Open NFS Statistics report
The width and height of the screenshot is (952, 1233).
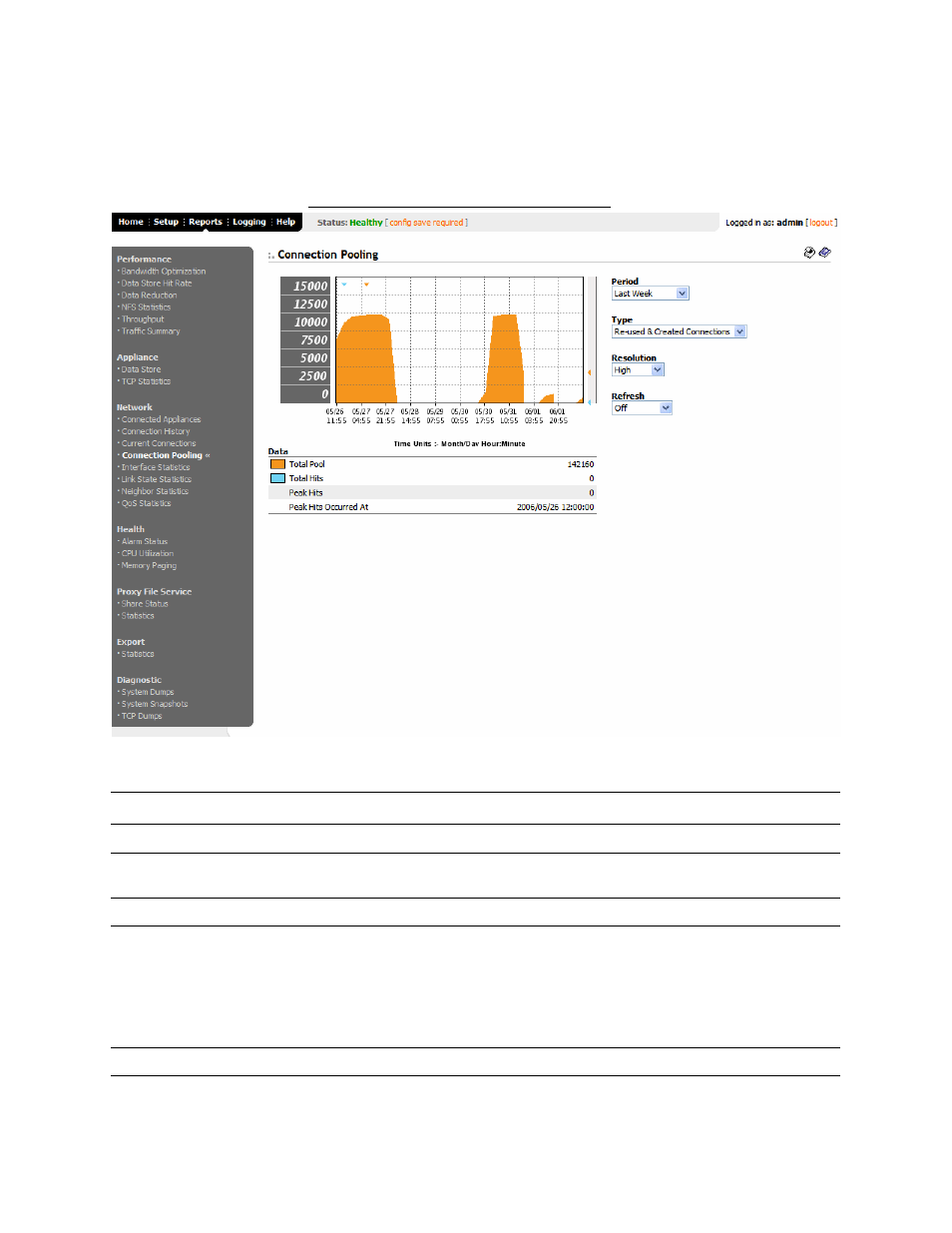coord(146,308)
